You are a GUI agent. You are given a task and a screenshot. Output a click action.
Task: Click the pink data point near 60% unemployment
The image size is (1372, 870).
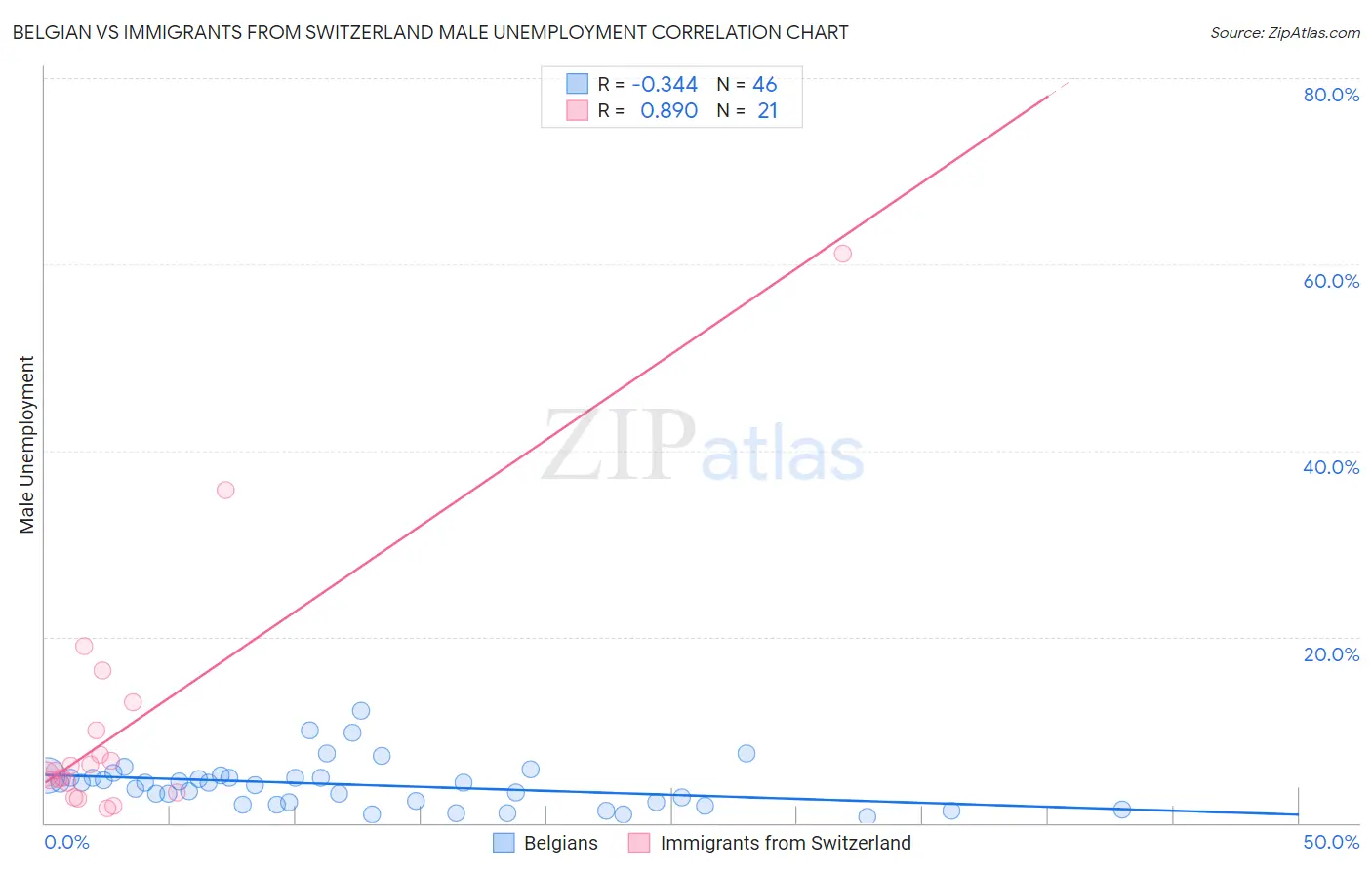(843, 254)
